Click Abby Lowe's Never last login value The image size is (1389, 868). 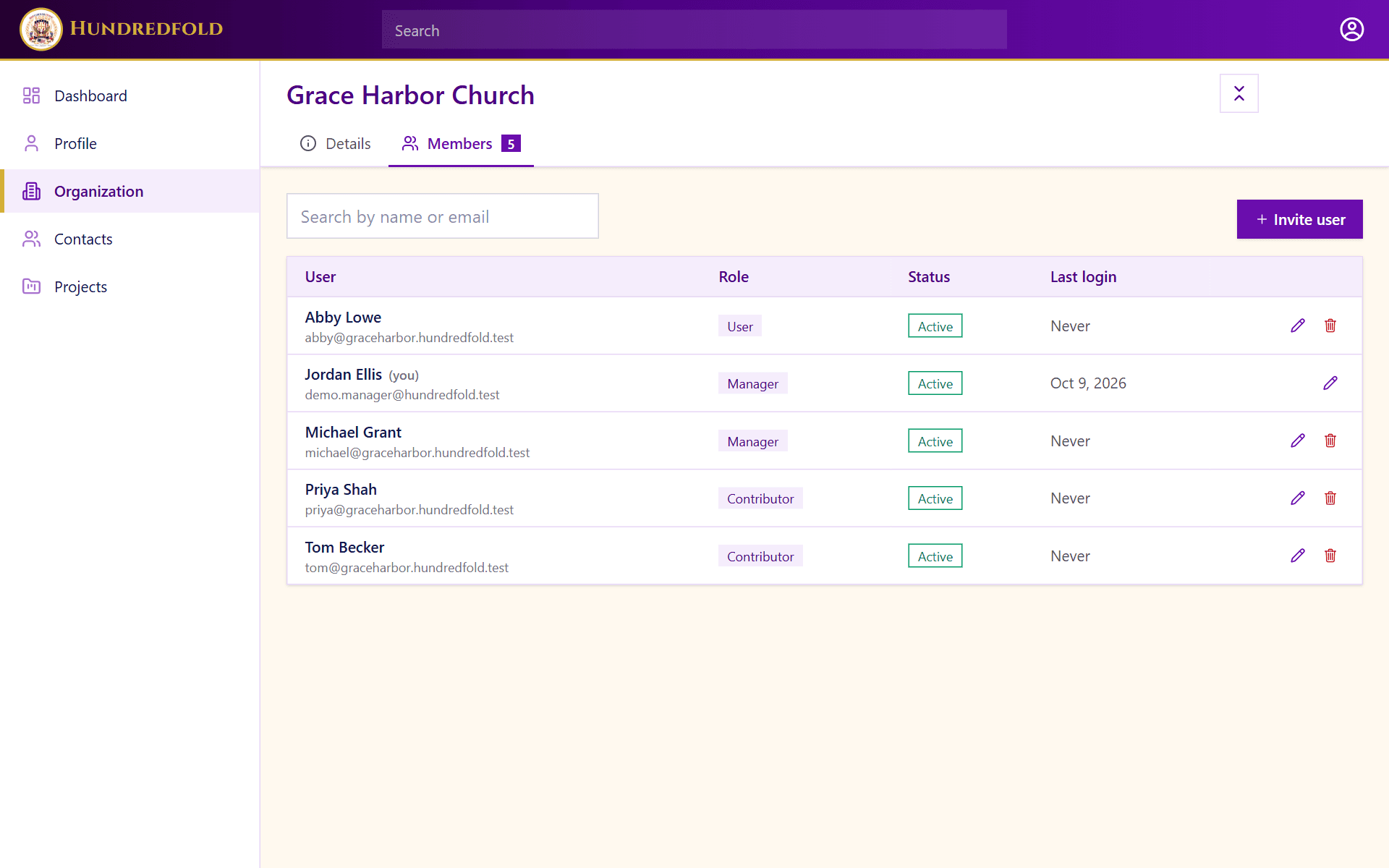(x=1070, y=326)
